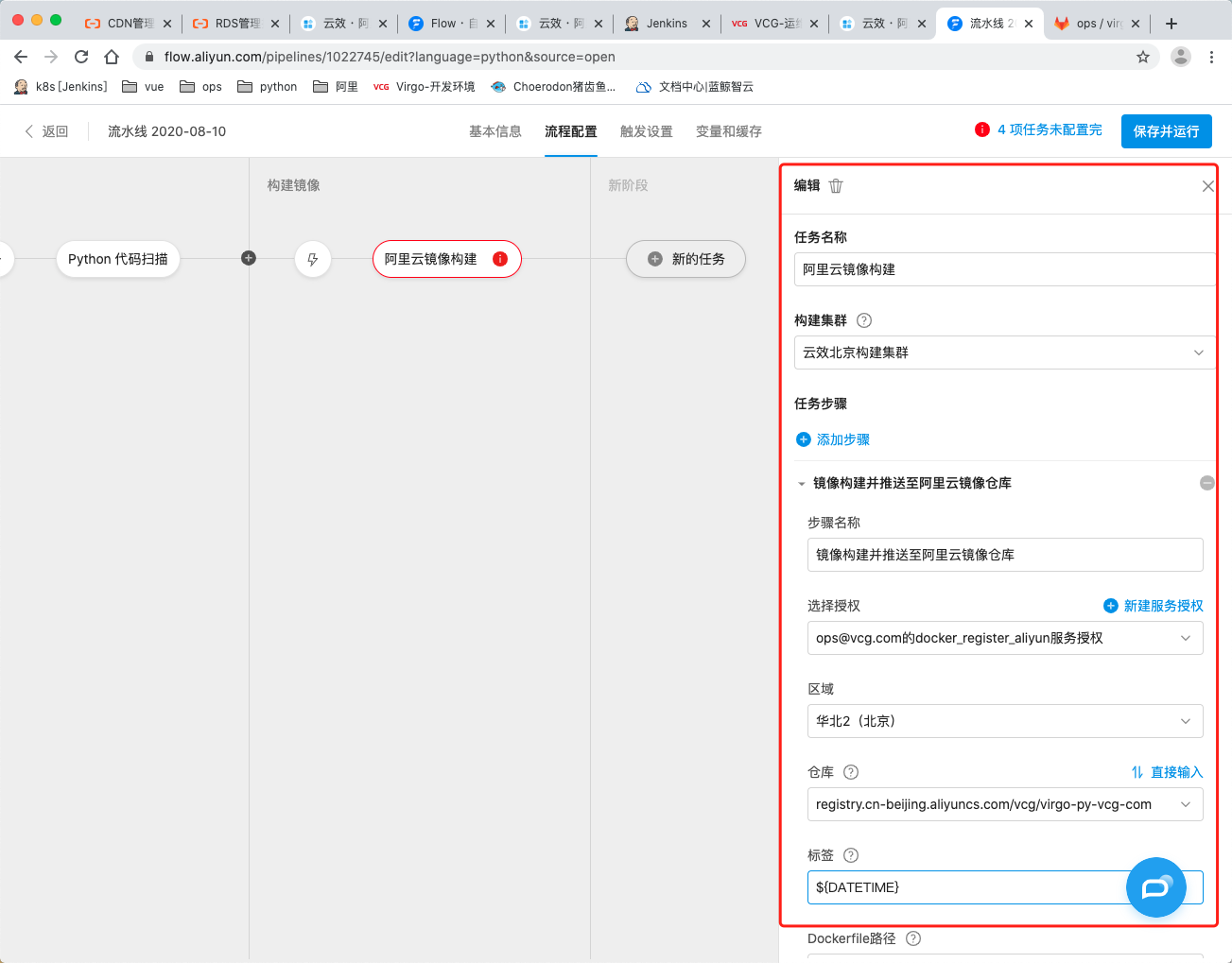Open help icon next to 构建集群
Image resolution: width=1232 pixels, height=963 pixels.
[x=863, y=320]
